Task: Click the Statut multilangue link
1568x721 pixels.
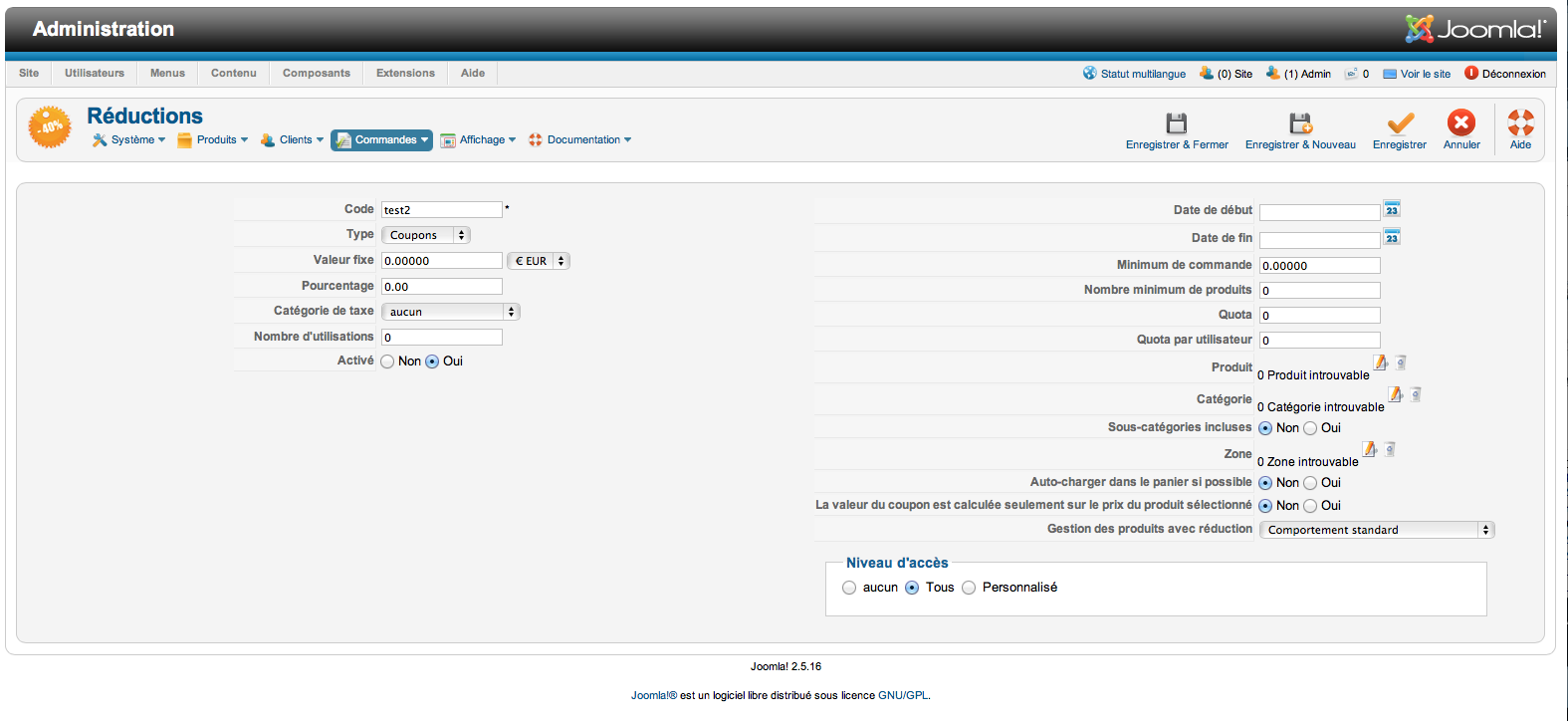Action: tap(1143, 74)
